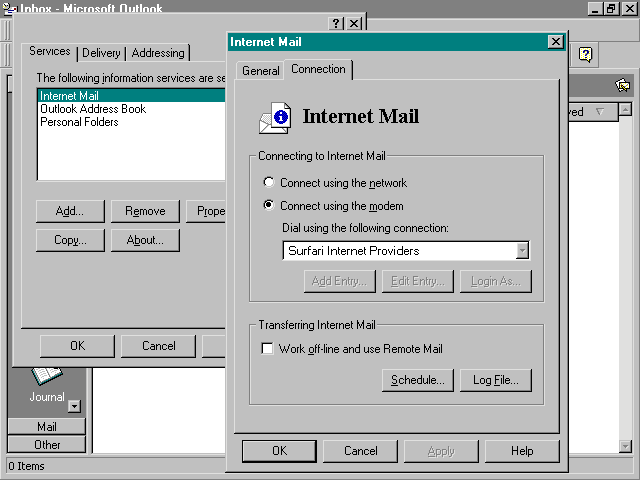This screenshot has width=640, height=480.
Task: Switch to the General tab
Action: point(260,71)
